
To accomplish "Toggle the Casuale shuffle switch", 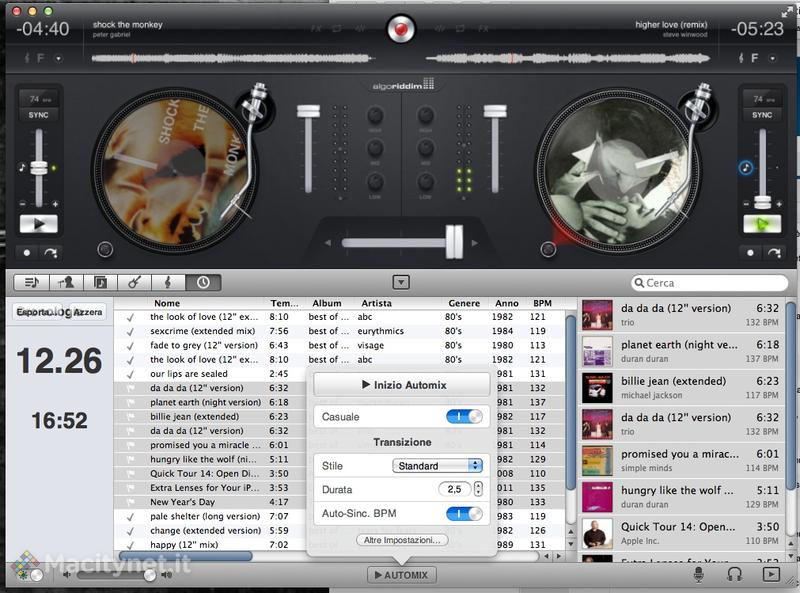I will pyautogui.click(x=464, y=416).
